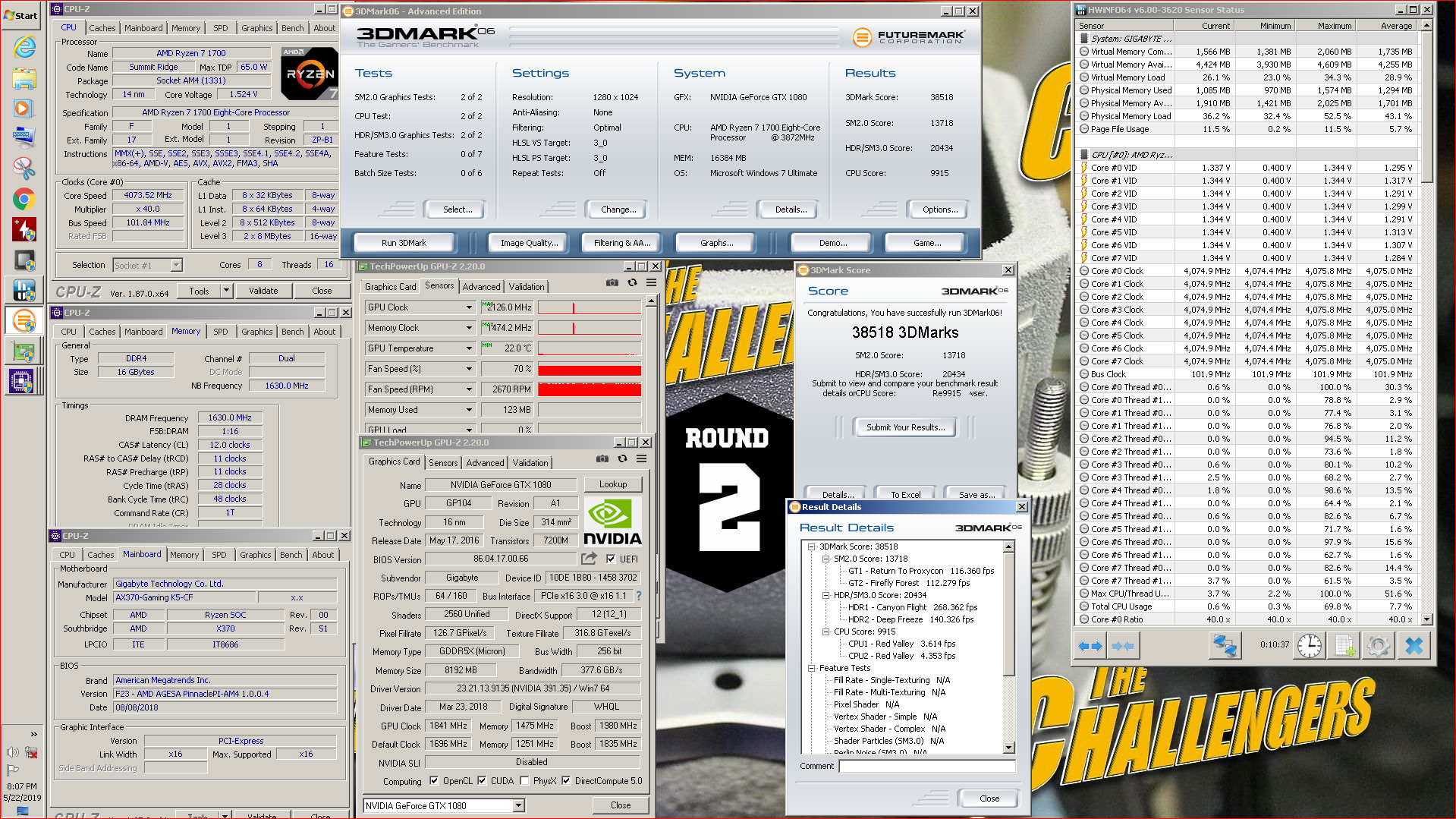Click Run 3DMark button
The width and height of the screenshot is (1456, 819).
tap(404, 243)
